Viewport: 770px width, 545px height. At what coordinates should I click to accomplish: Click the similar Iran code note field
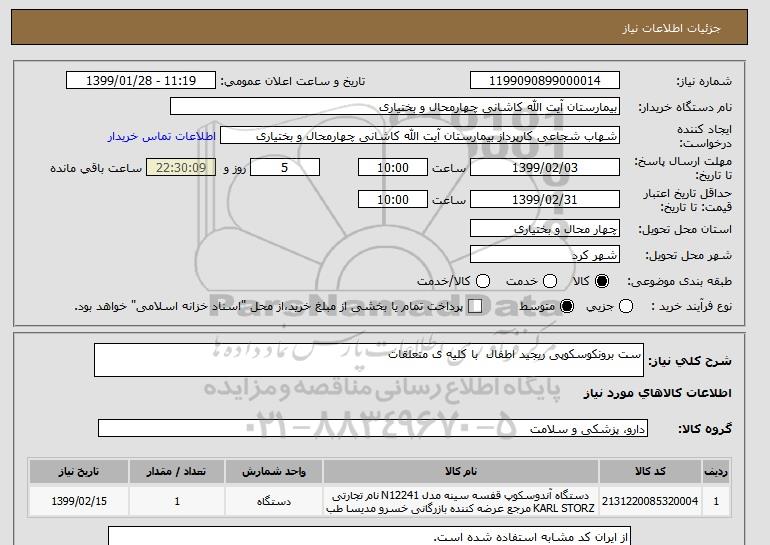tap(369, 536)
